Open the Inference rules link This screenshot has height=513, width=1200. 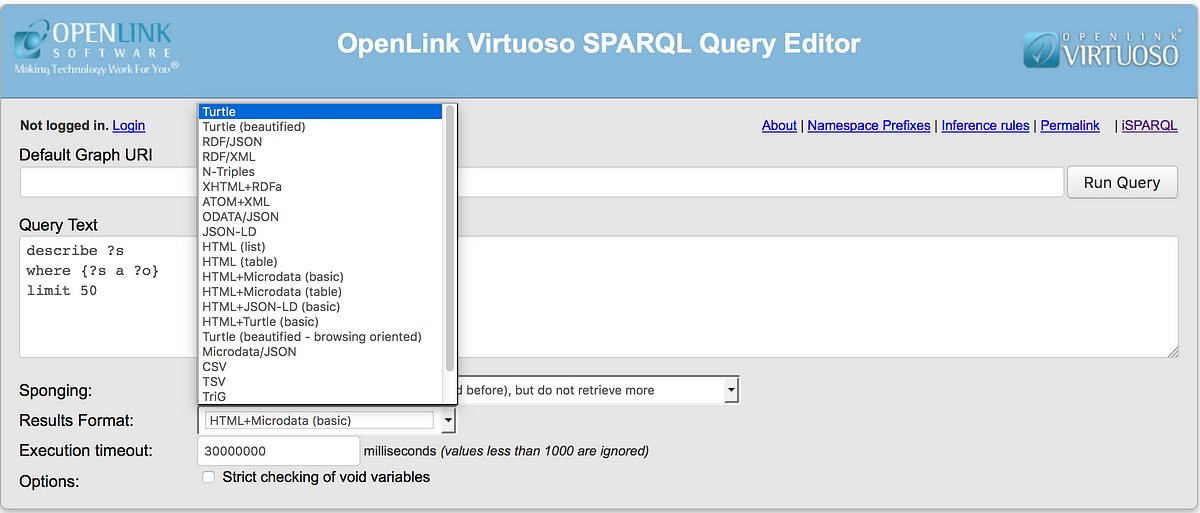pyautogui.click(x=985, y=125)
